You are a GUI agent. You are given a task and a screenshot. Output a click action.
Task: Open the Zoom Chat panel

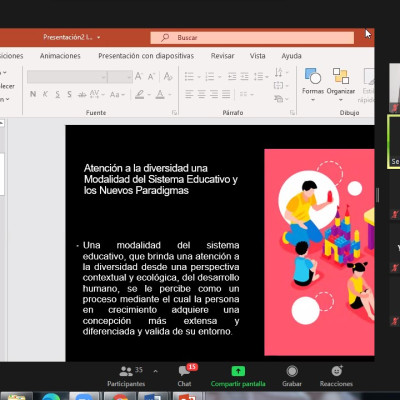[x=185, y=376]
